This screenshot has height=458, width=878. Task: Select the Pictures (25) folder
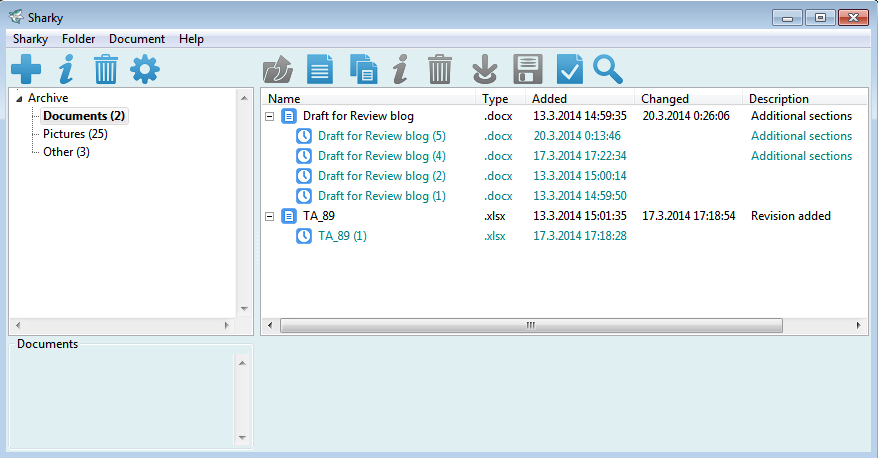[x=75, y=134]
